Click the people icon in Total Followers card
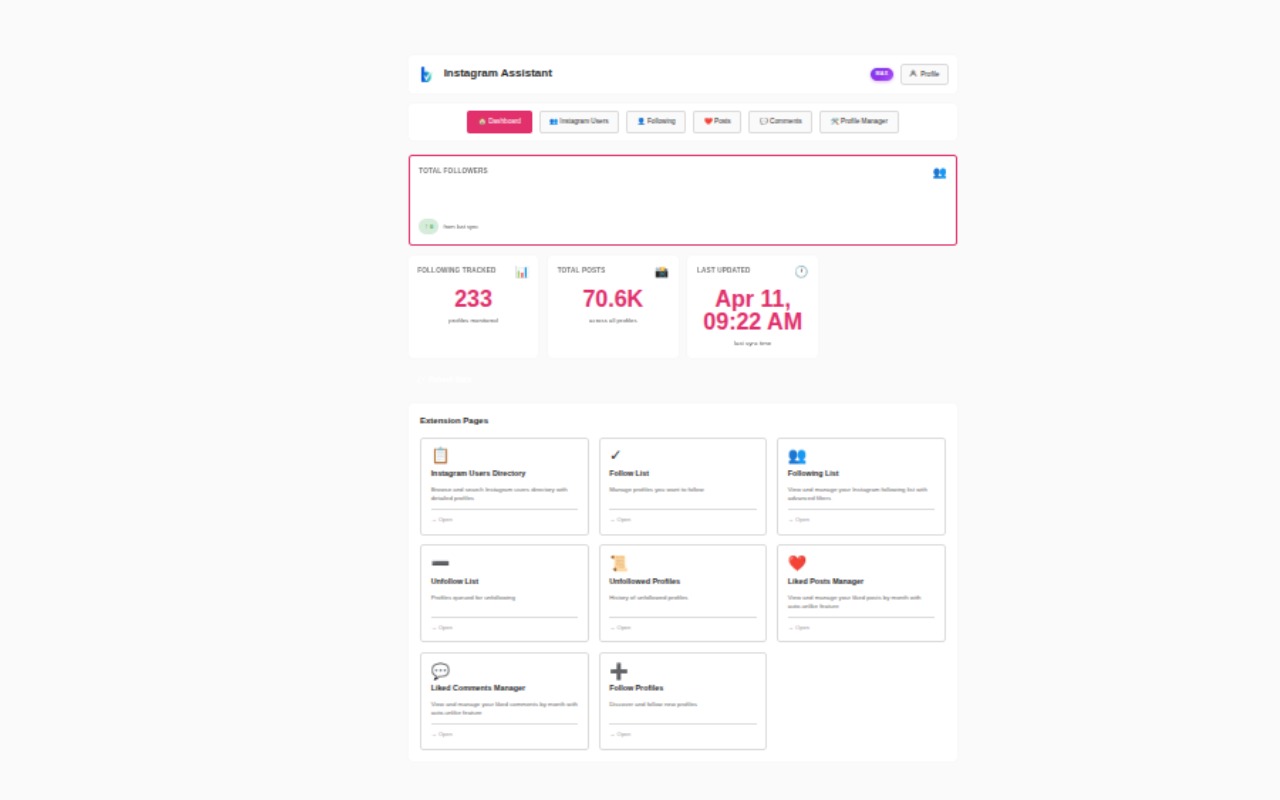Viewport: 1280px width, 800px height. [x=939, y=172]
